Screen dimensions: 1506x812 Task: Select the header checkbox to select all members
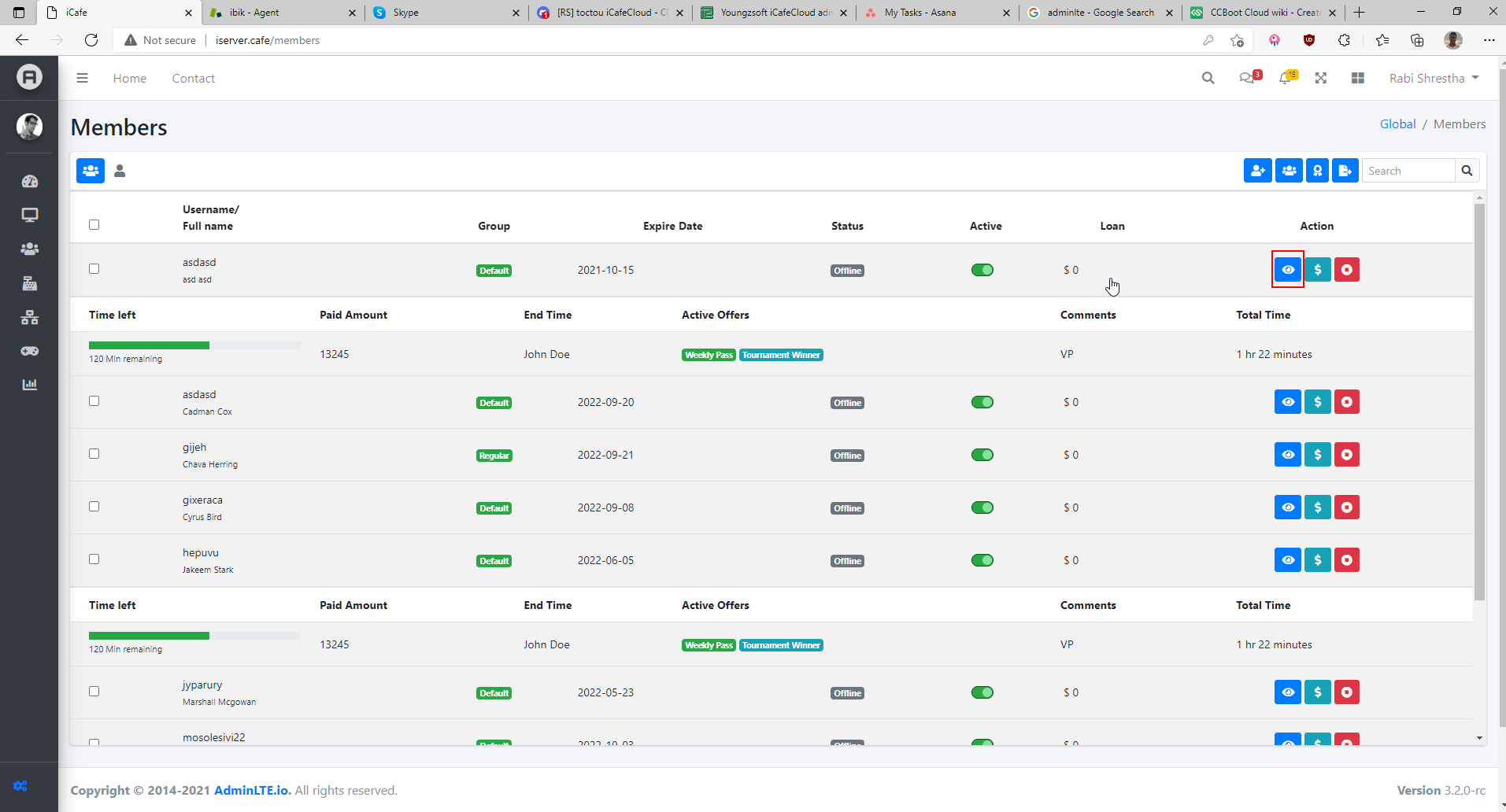(x=94, y=224)
